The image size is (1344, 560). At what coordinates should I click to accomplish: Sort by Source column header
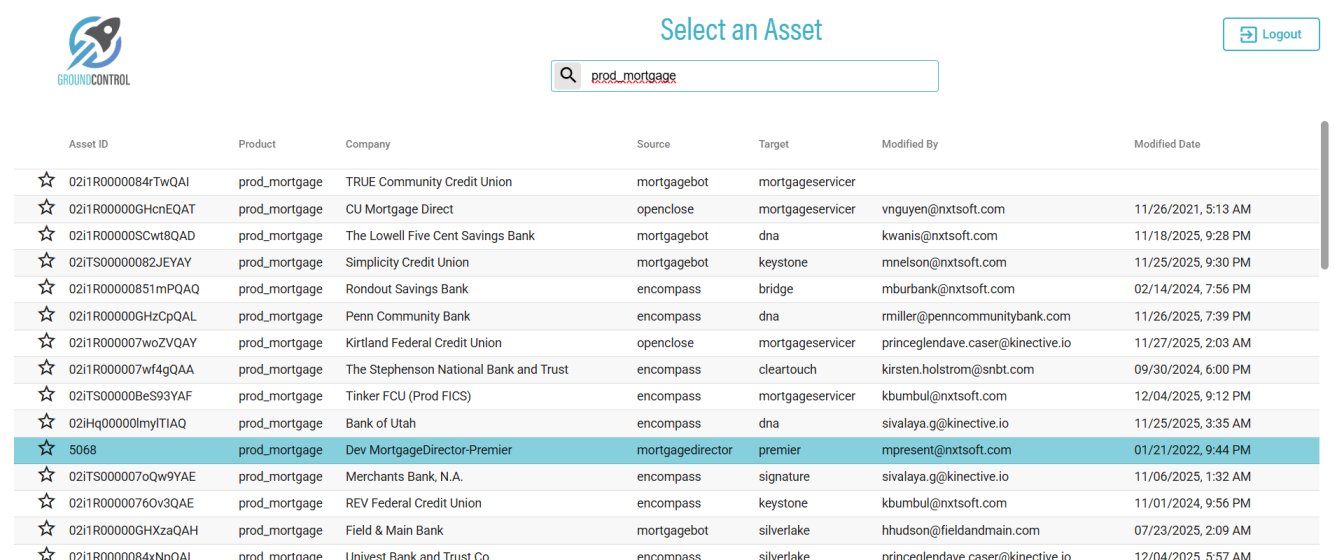click(653, 144)
